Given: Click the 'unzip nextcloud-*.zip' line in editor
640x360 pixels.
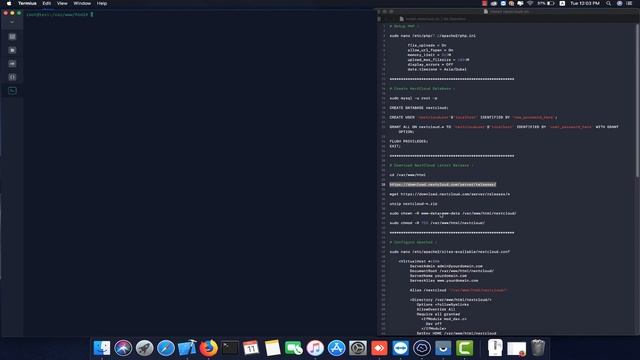Looking at the screenshot, I should [413, 204].
